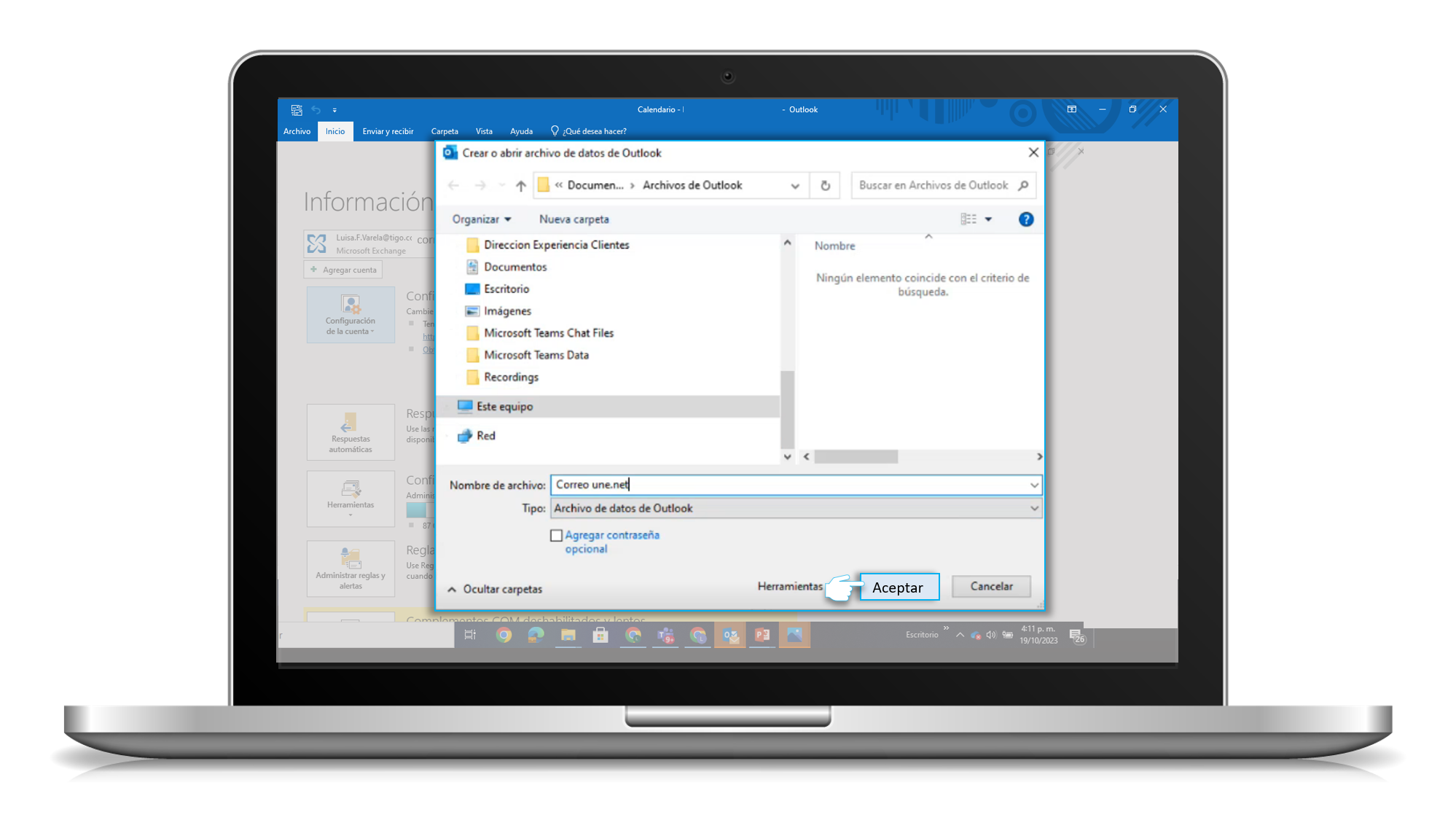Select the Escritorio folder
This screenshot has width=1456, height=820.
[x=498, y=289]
